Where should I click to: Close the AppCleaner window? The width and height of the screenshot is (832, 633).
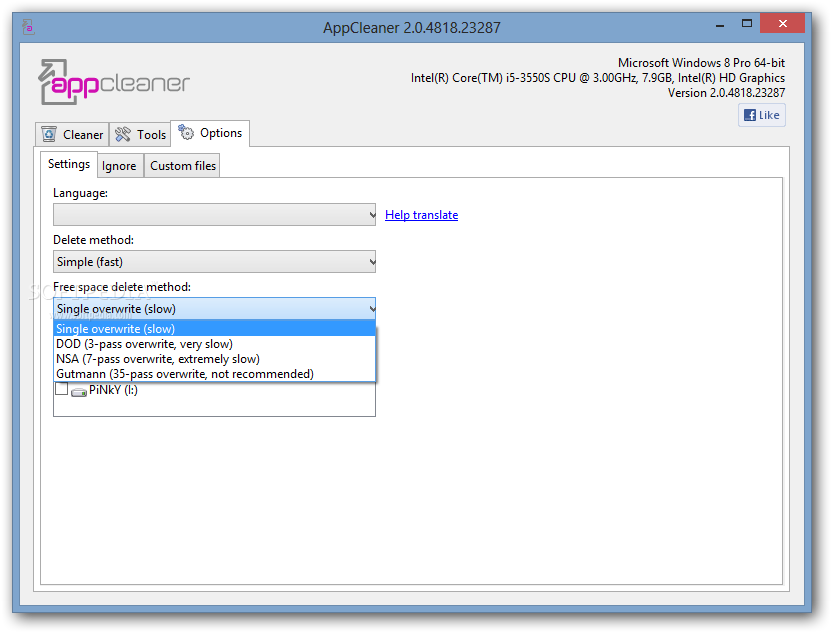point(782,23)
